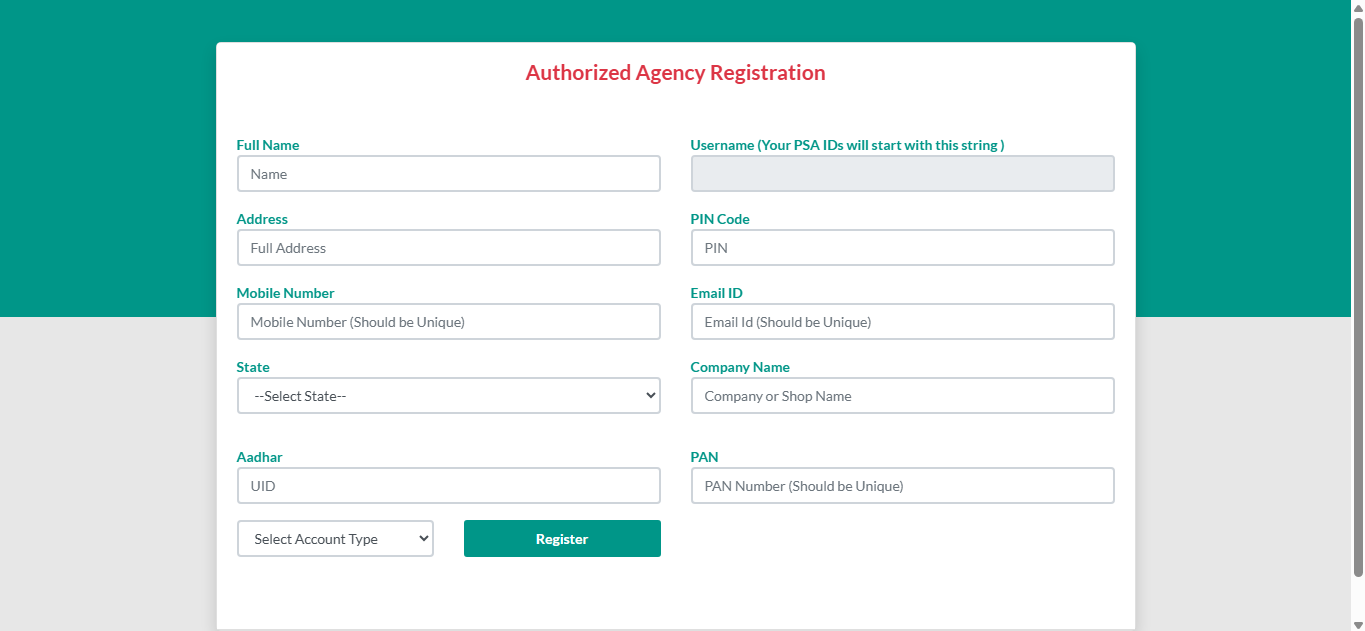Open the Select State dropdown

(x=448, y=396)
